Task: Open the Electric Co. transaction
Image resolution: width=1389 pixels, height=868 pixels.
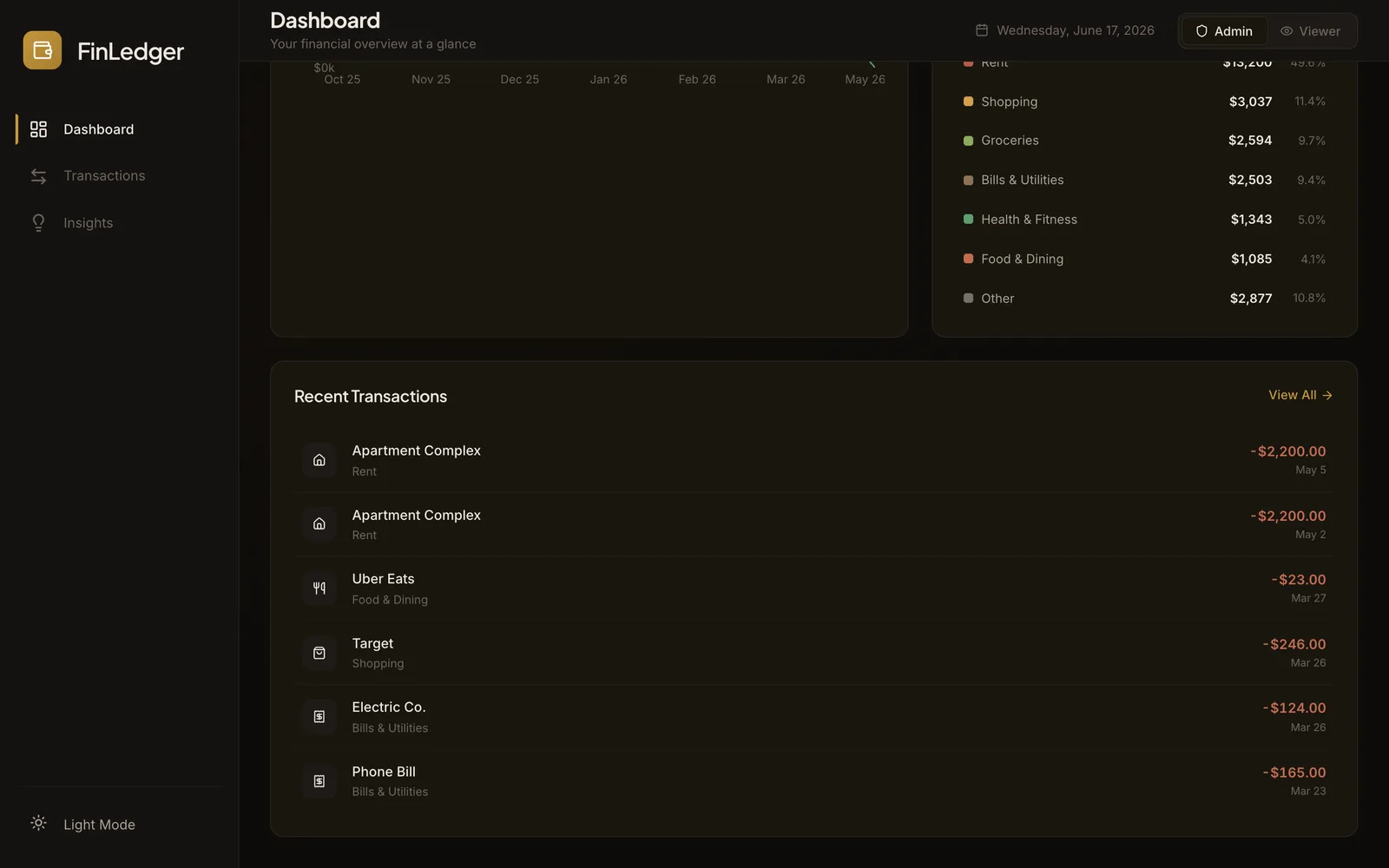Action: click(x=813, y=717)
